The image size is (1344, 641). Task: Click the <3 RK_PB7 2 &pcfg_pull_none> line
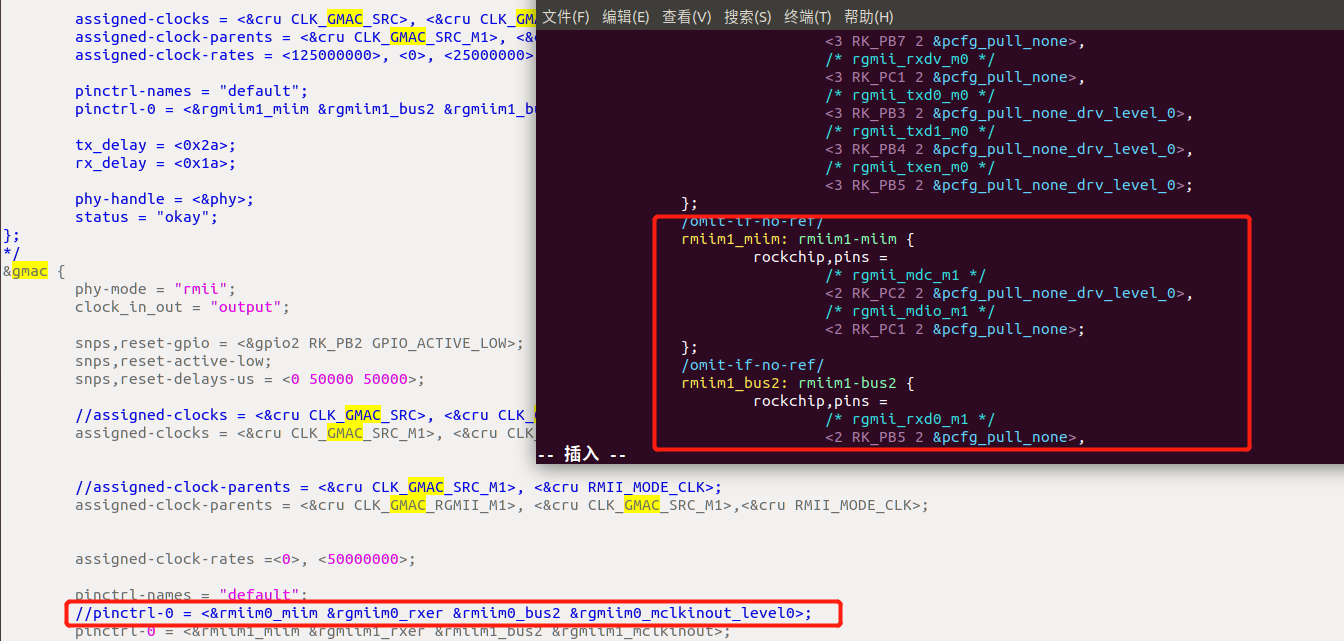click(x=955, y=41)
